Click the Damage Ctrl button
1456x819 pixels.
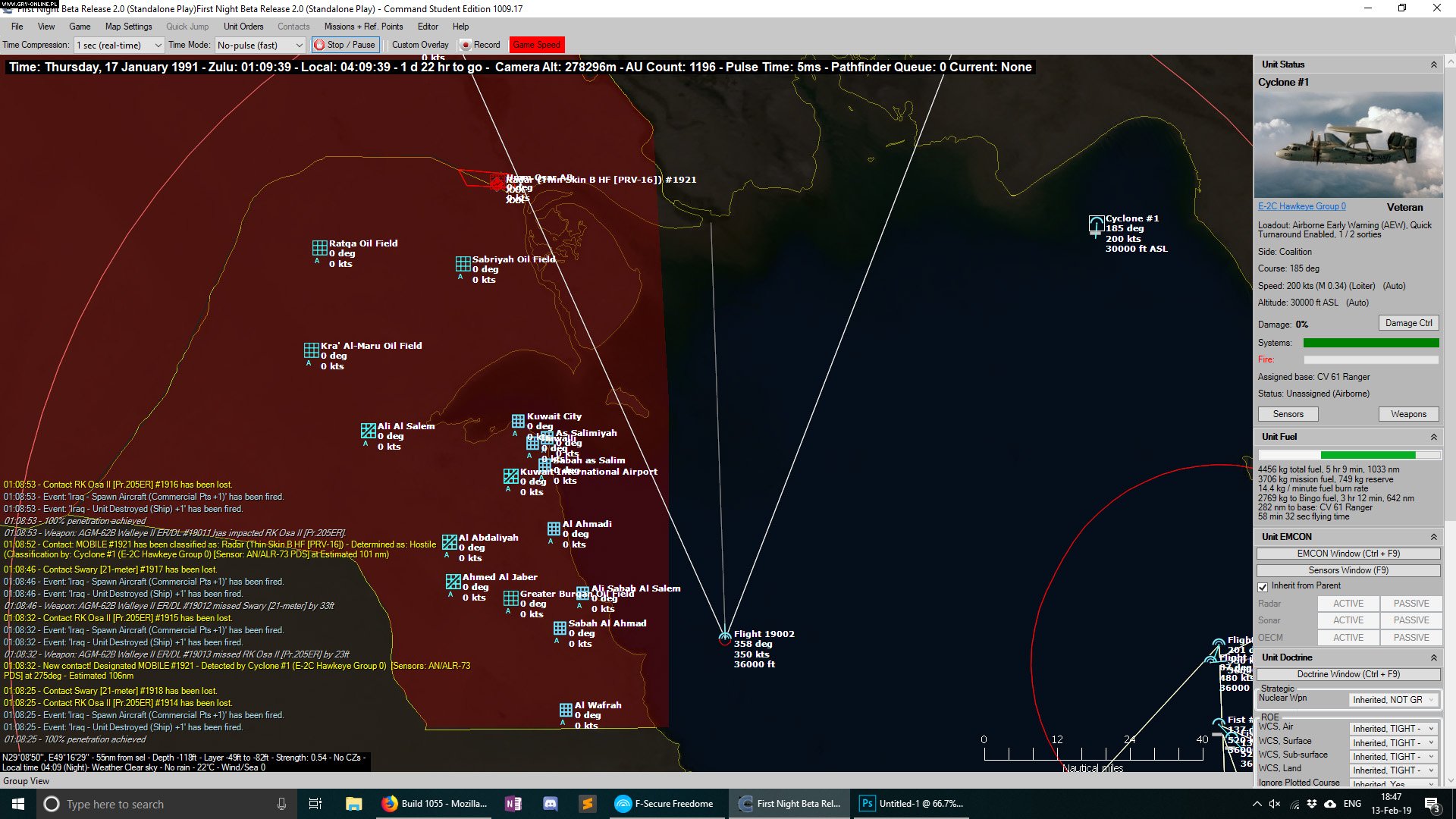pyautogui.click(x=1408, y=322)
